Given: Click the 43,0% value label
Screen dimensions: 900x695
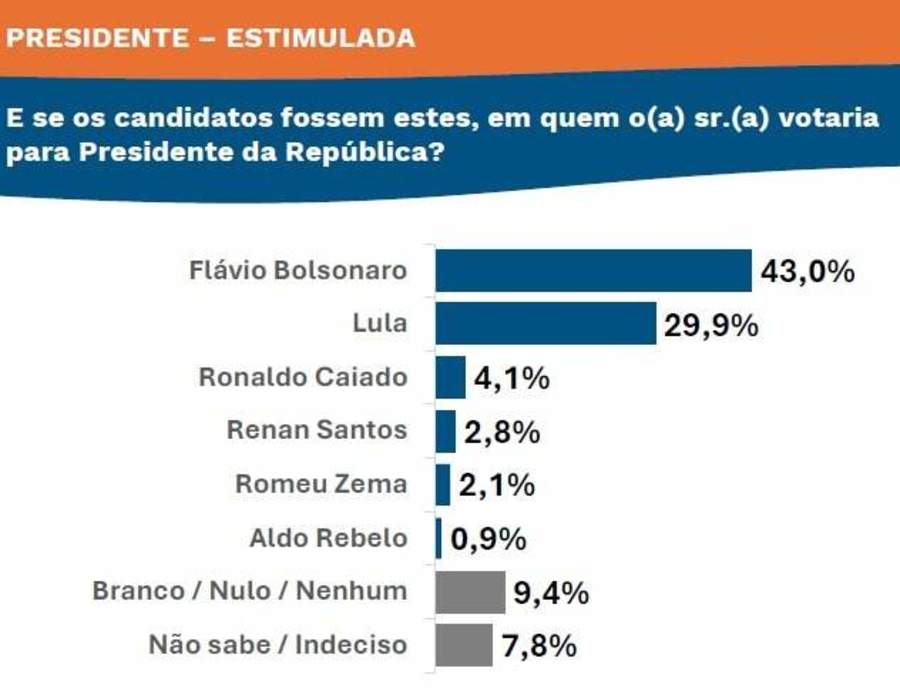Looking at the screenshot, I should 807,271.
